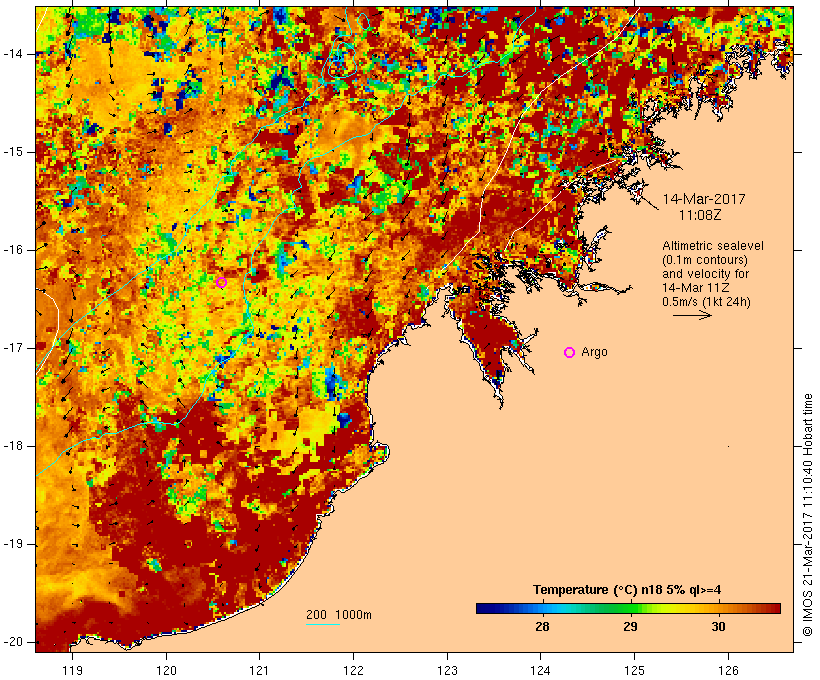The height and width of the screenshot is (680, 820).
Task: Click the longitude label '125'
Action: coord(634,671)
